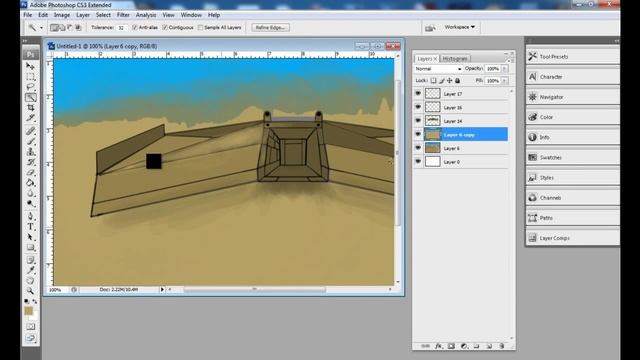Open the Edit menu
This screenshot has width=640, height=360.
(x=43, y=15)
